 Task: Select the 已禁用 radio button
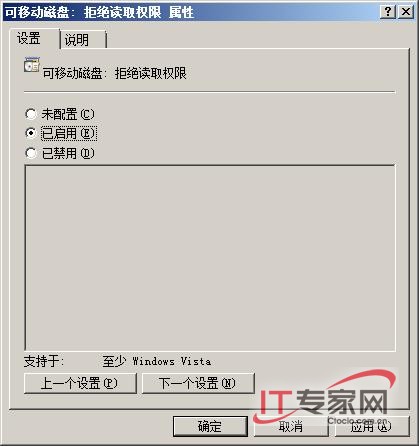pos(31,153)
